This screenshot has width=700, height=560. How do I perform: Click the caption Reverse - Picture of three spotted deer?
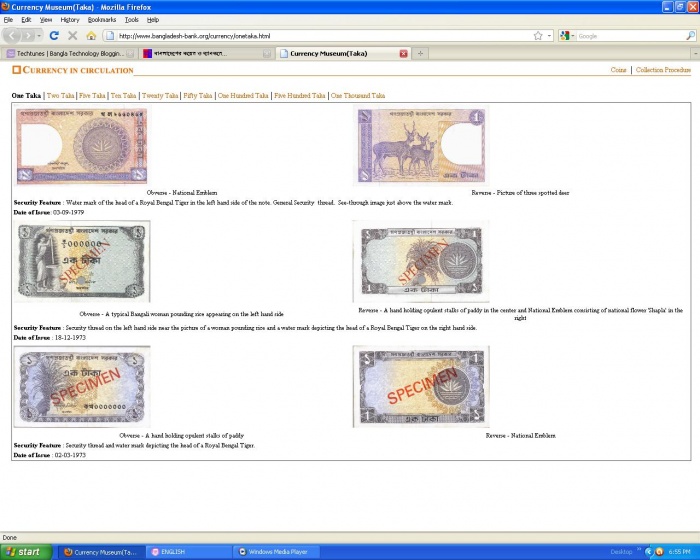pos(520,193)
